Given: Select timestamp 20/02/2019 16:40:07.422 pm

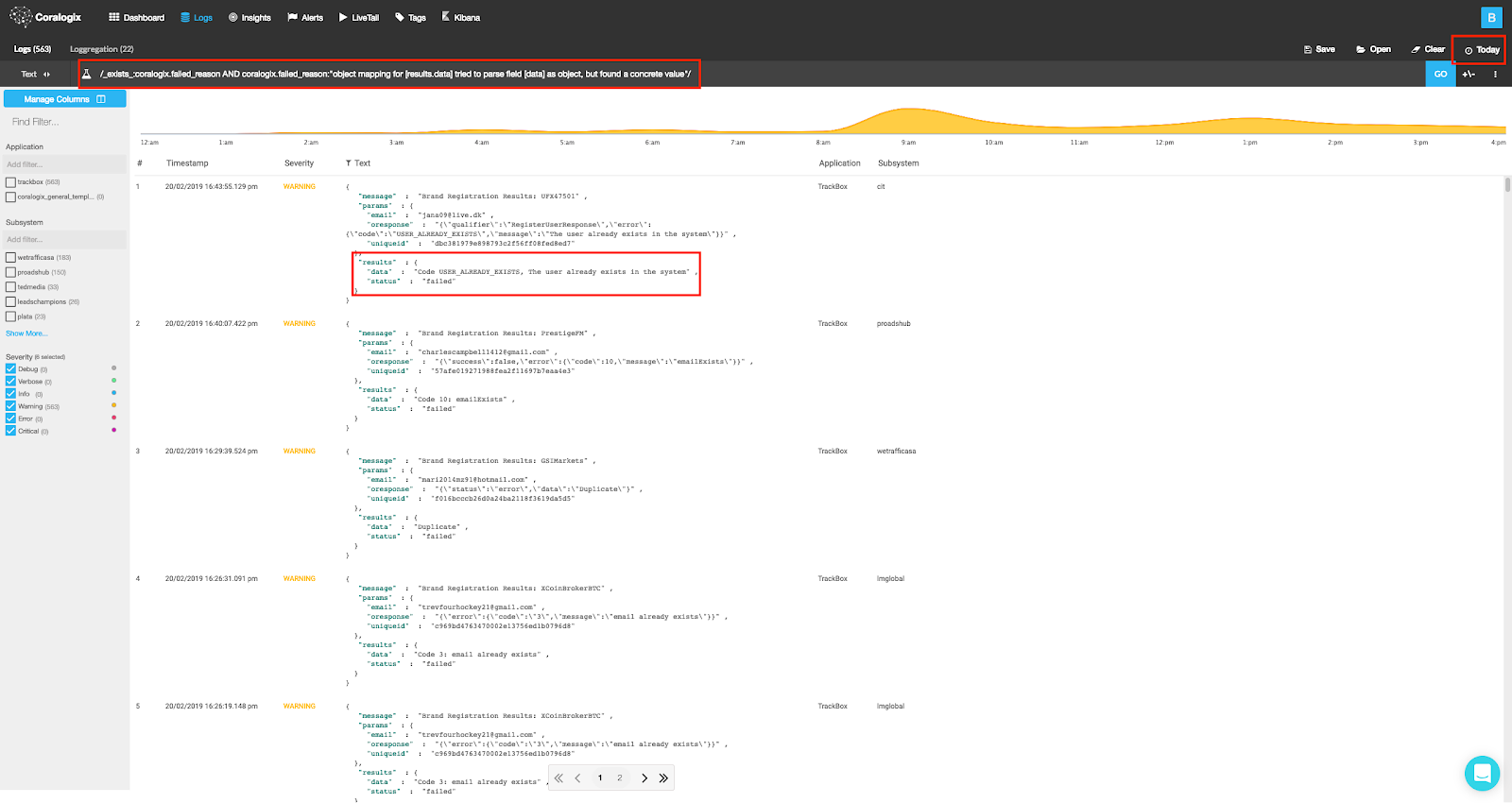Looking at the screenshot, I should pos(212,324).
